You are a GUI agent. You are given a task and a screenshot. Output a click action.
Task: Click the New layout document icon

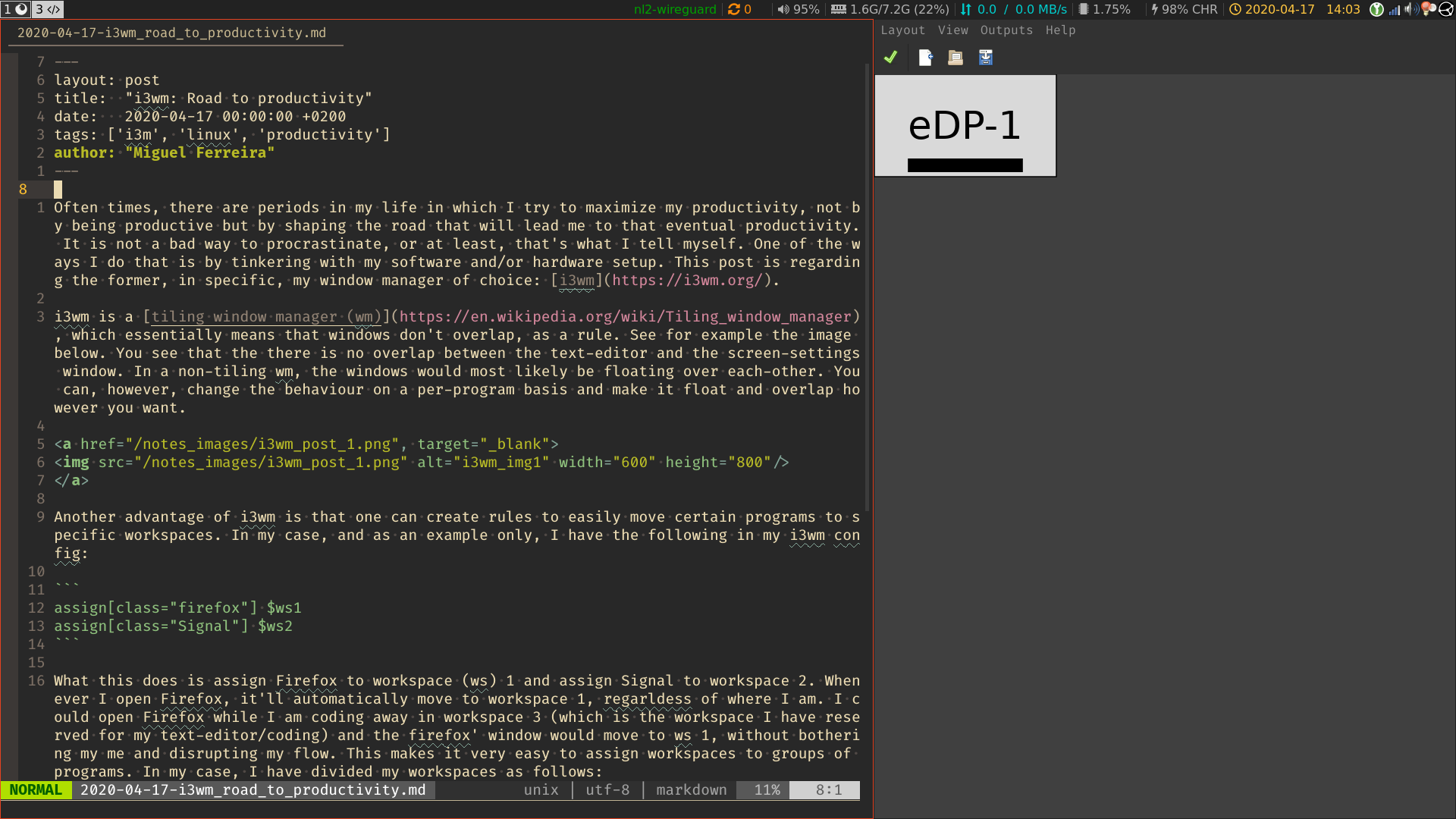pyautogui.click(x=925, y=58)
